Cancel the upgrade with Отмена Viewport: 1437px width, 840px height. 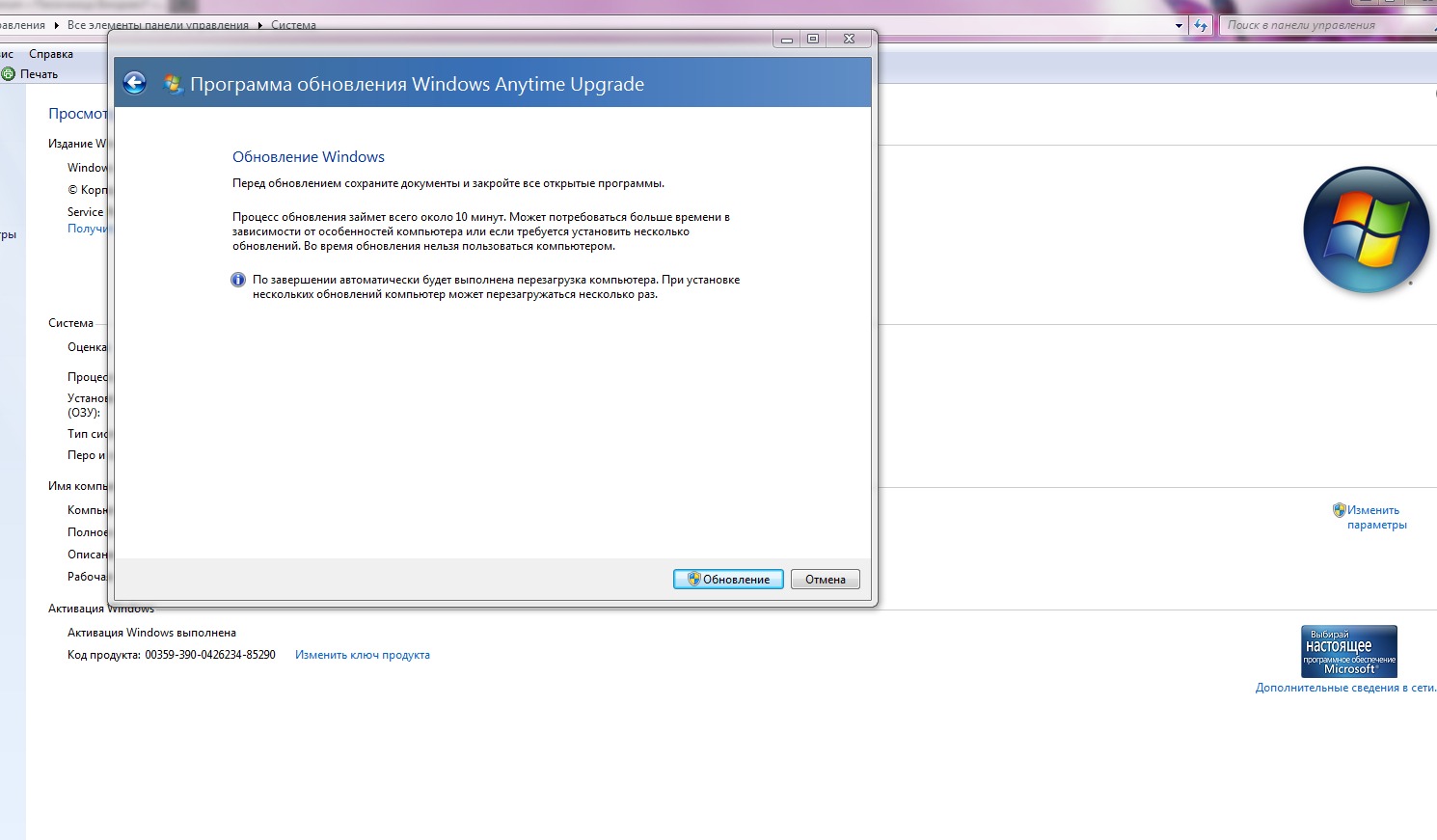(826, 579)
